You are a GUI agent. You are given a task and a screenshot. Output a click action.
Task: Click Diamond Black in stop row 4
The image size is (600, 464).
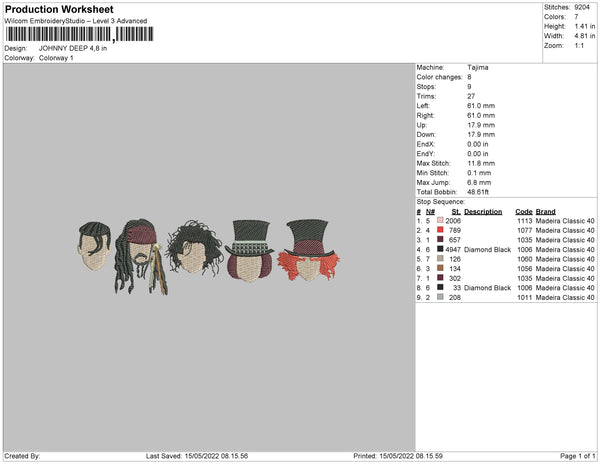coord(488,249)
